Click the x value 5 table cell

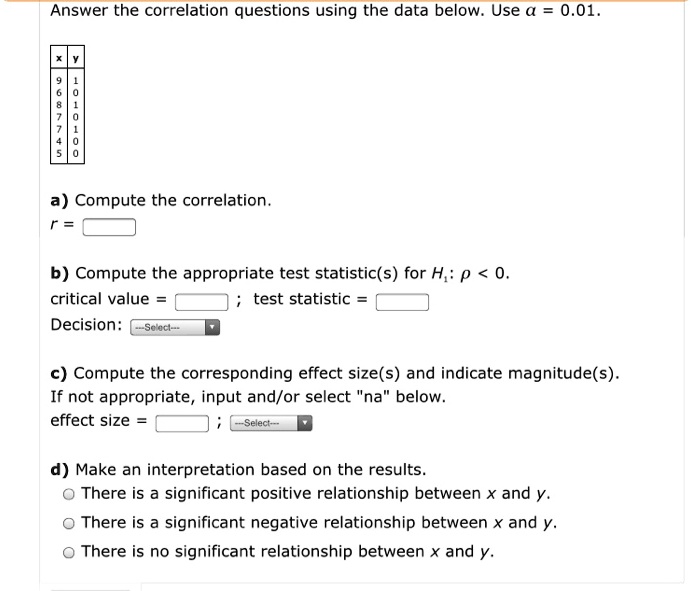coord(59,154)
